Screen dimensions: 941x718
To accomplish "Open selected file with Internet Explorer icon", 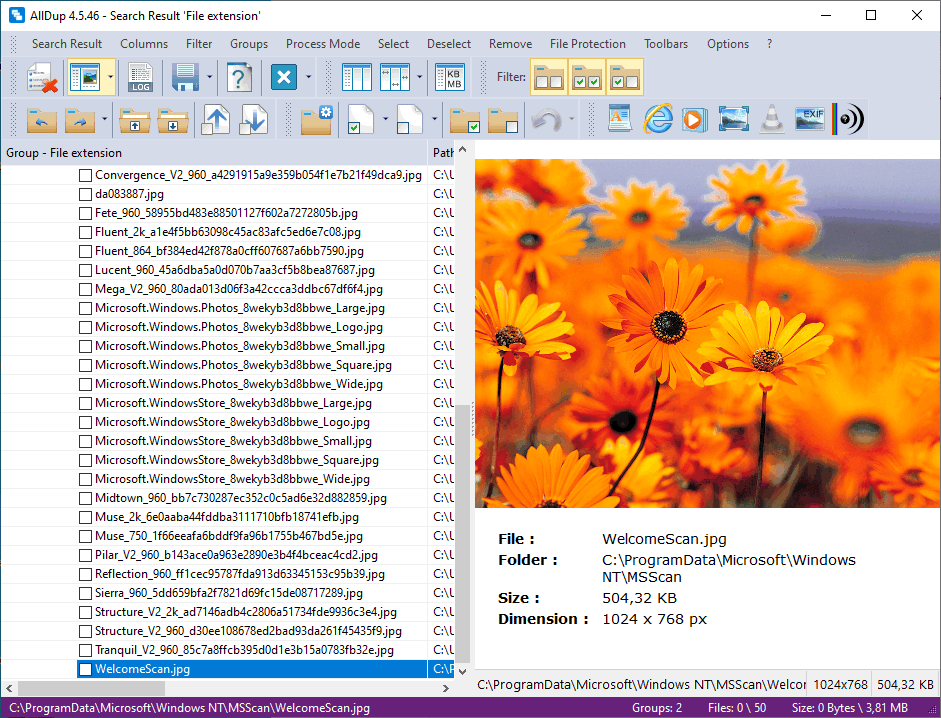I will click(x=658, y=118).
